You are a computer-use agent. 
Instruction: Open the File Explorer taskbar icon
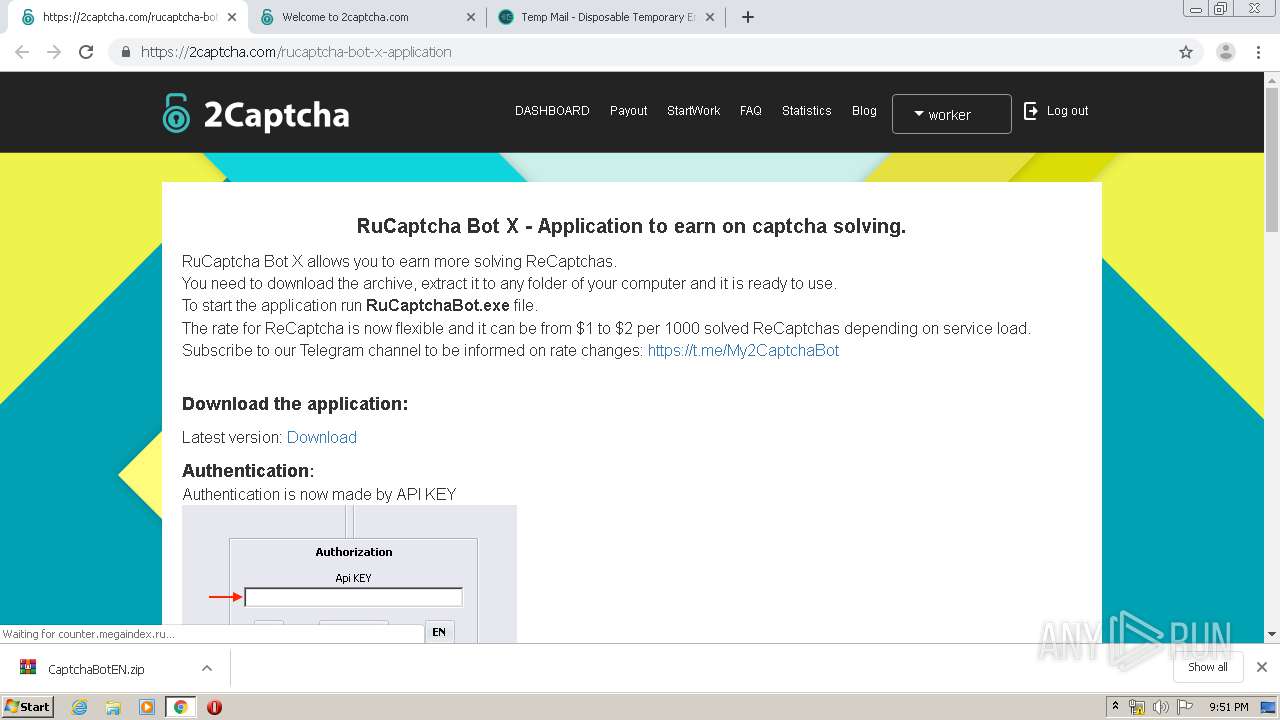[113, 707]
